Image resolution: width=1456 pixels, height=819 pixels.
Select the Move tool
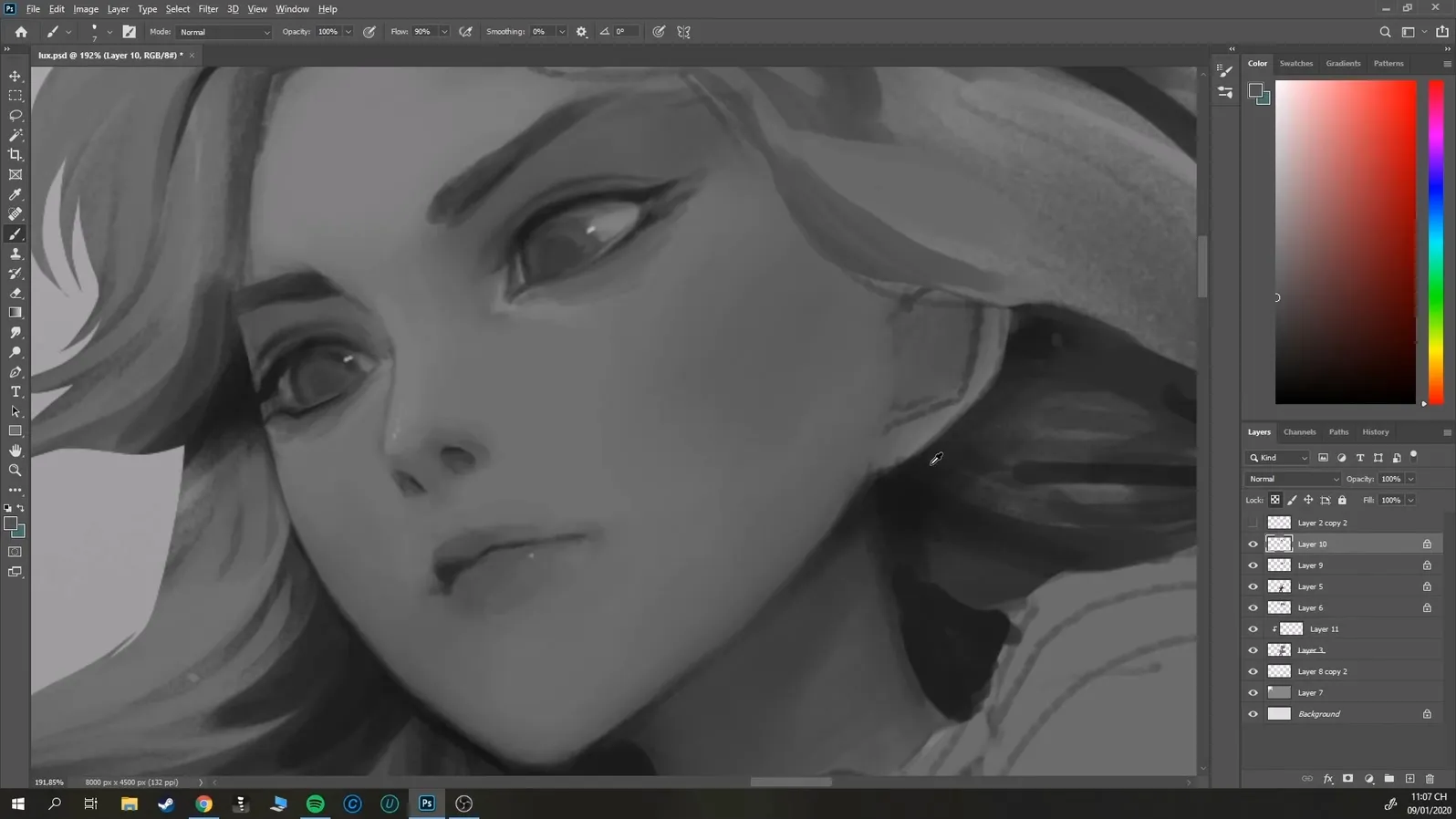tap(16, 76)
